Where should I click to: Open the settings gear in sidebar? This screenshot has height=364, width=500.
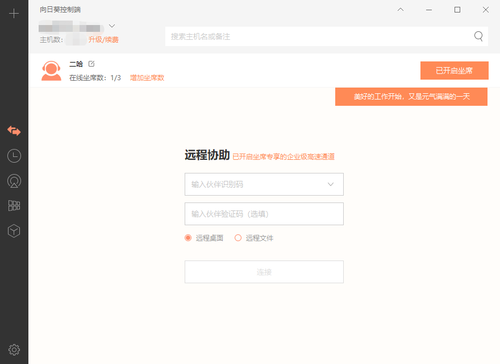pyautogui.click(x=14, y=350)
